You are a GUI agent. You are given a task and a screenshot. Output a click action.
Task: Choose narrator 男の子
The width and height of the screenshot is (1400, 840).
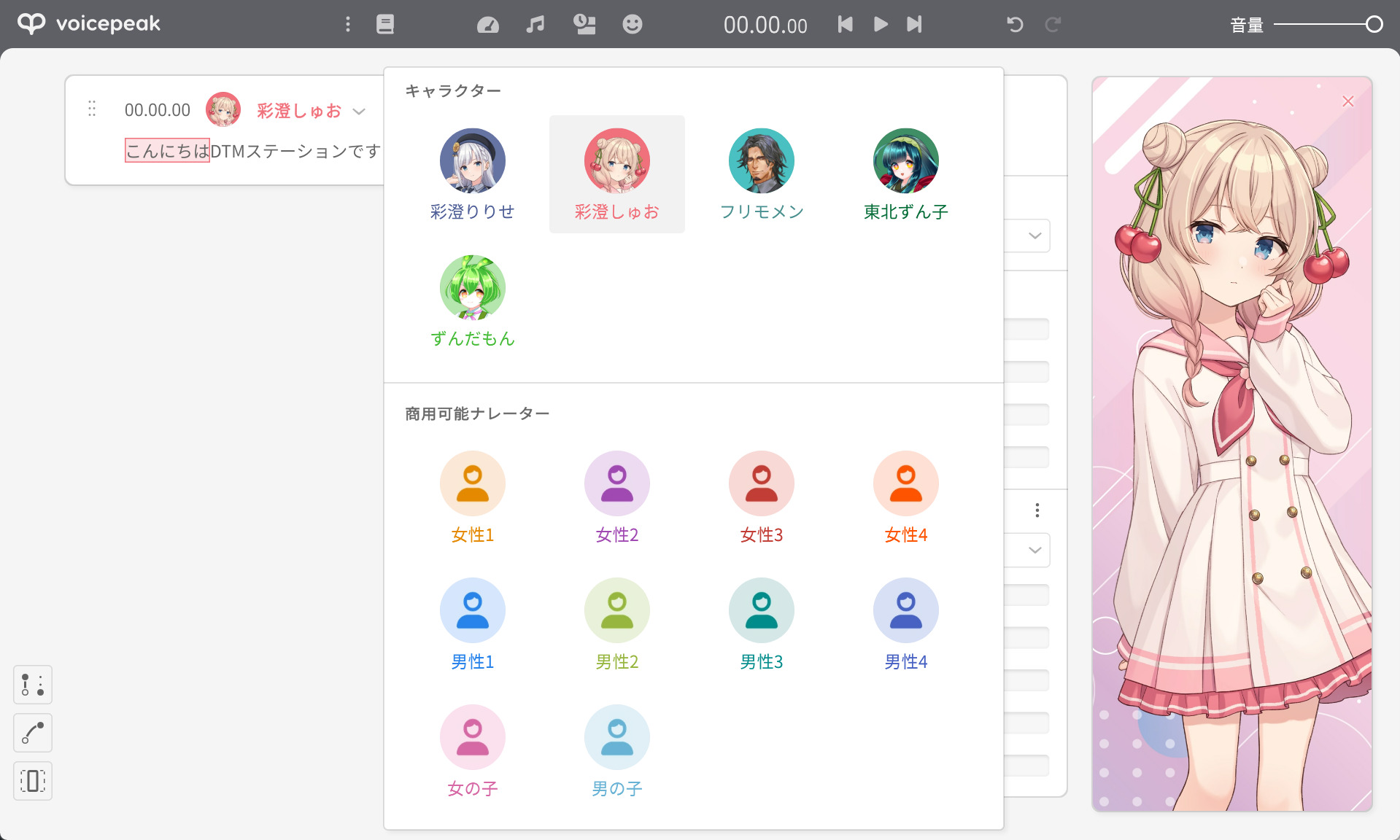[617, 751]
